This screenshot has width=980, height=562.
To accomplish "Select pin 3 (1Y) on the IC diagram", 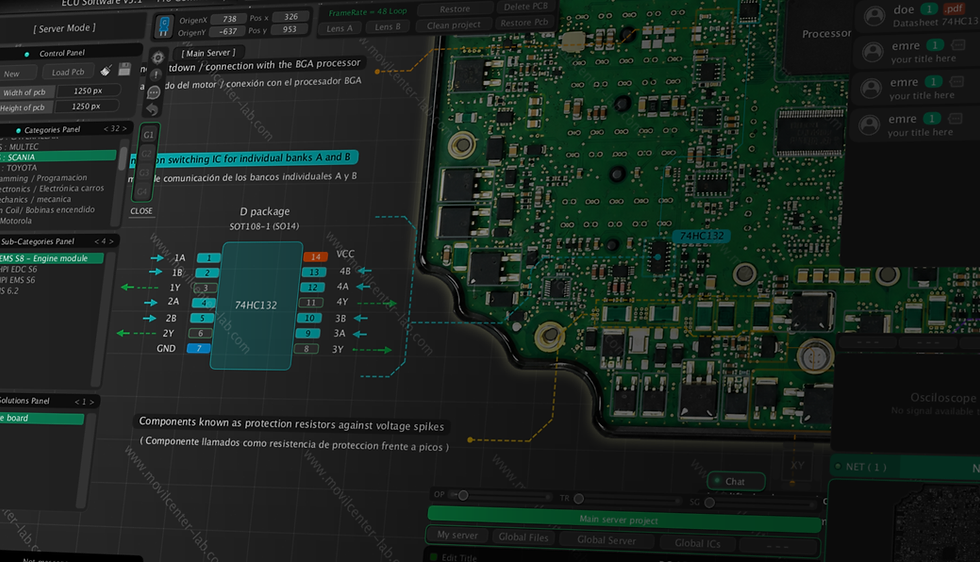I will coord(205,288).
